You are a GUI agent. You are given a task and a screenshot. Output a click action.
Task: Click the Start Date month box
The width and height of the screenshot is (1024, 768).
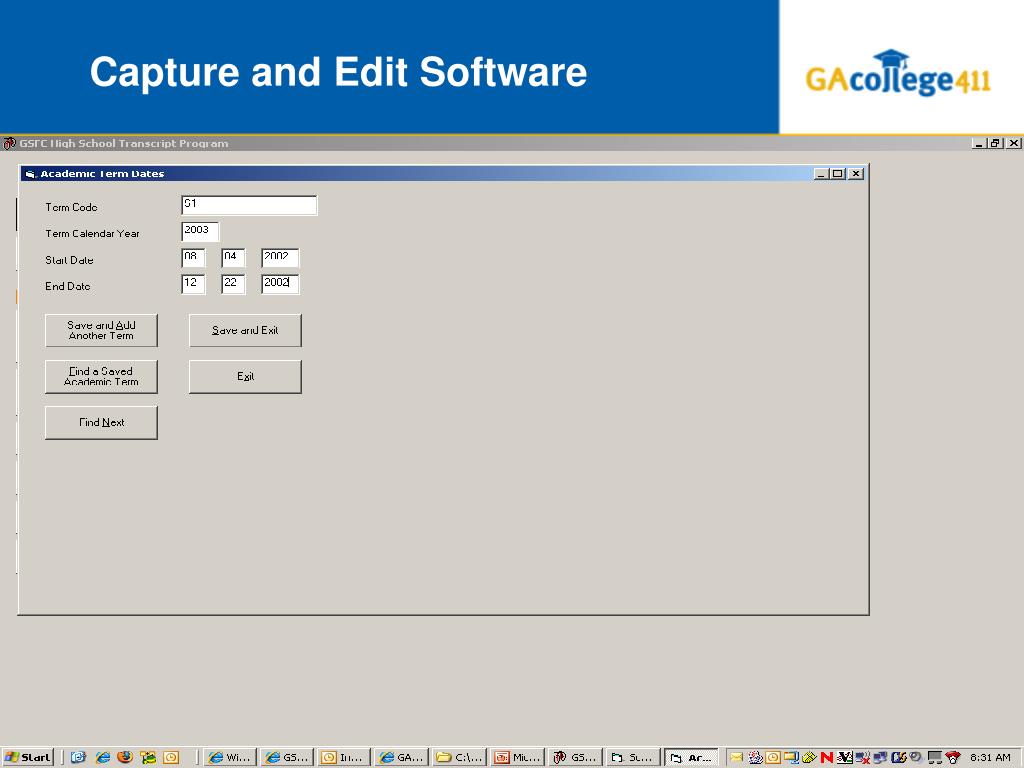193,257
